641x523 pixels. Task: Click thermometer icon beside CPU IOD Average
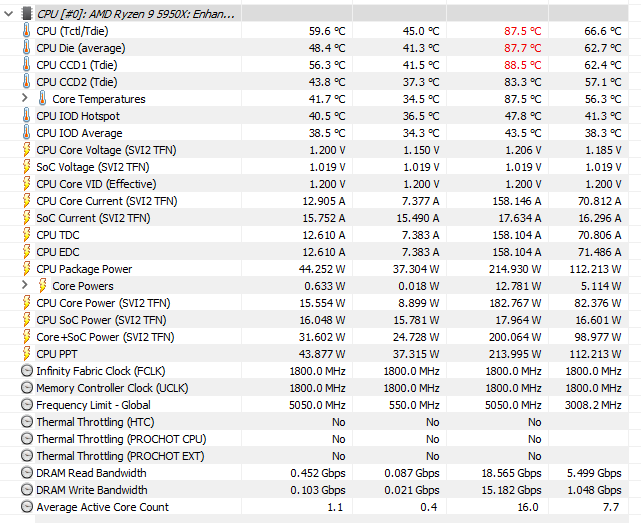click(x=27, y=132)
